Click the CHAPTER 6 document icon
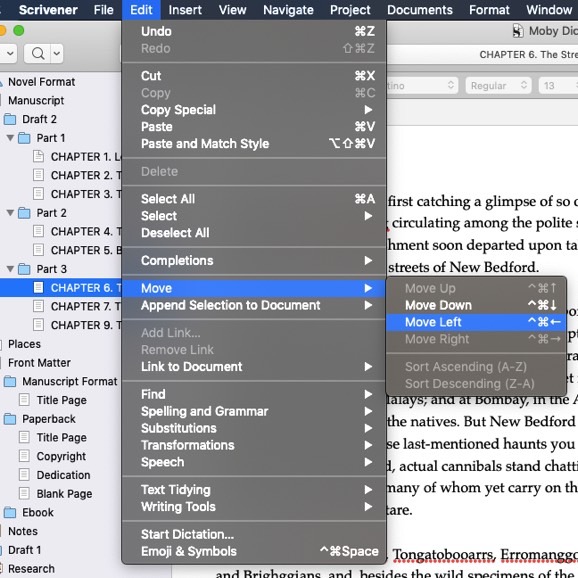 pyautogui.click(x=38, y=288)
